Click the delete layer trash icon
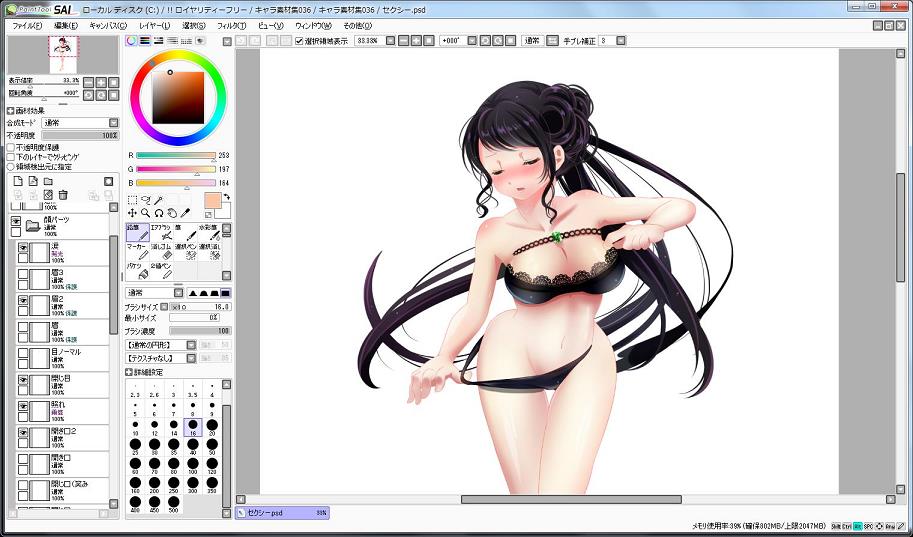The width and height of the screenshot is (913, 537). pyautogui.click(x=63, y=194)
